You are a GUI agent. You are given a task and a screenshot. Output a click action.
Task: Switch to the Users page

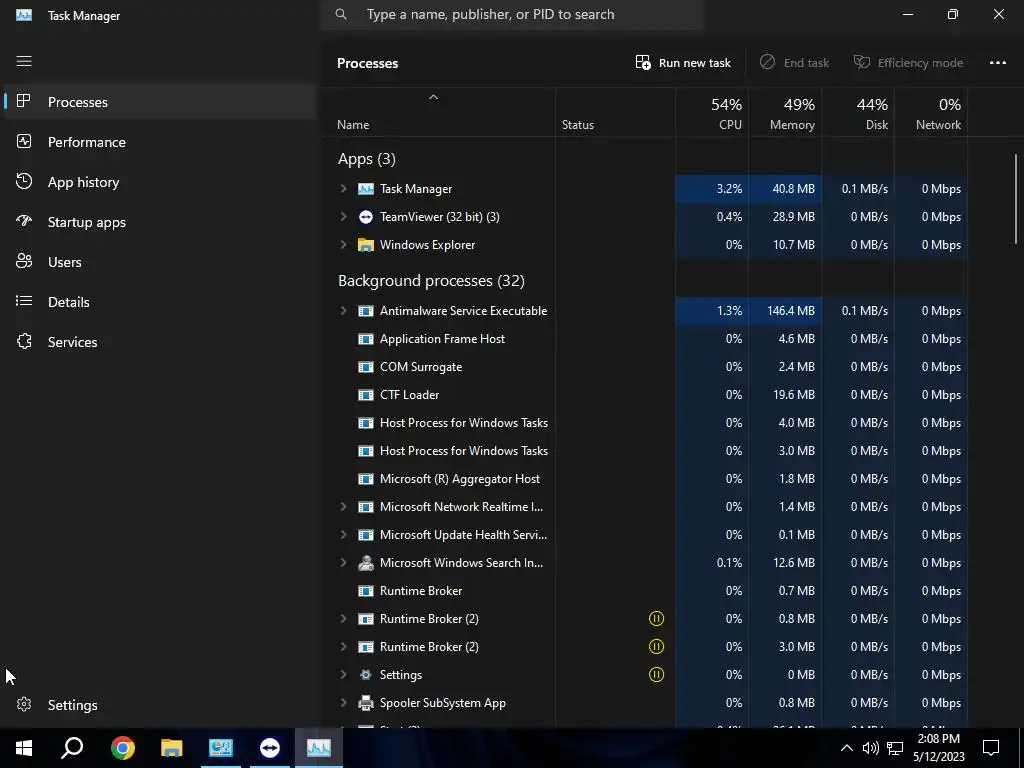159,262
